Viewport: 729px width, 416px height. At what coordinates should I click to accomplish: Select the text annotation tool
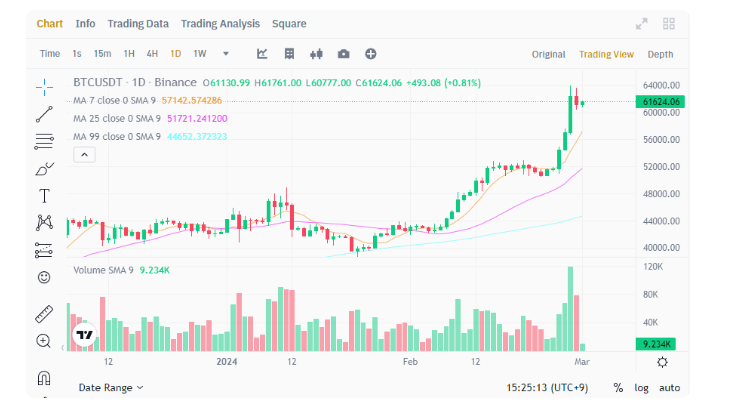point(44,196)
